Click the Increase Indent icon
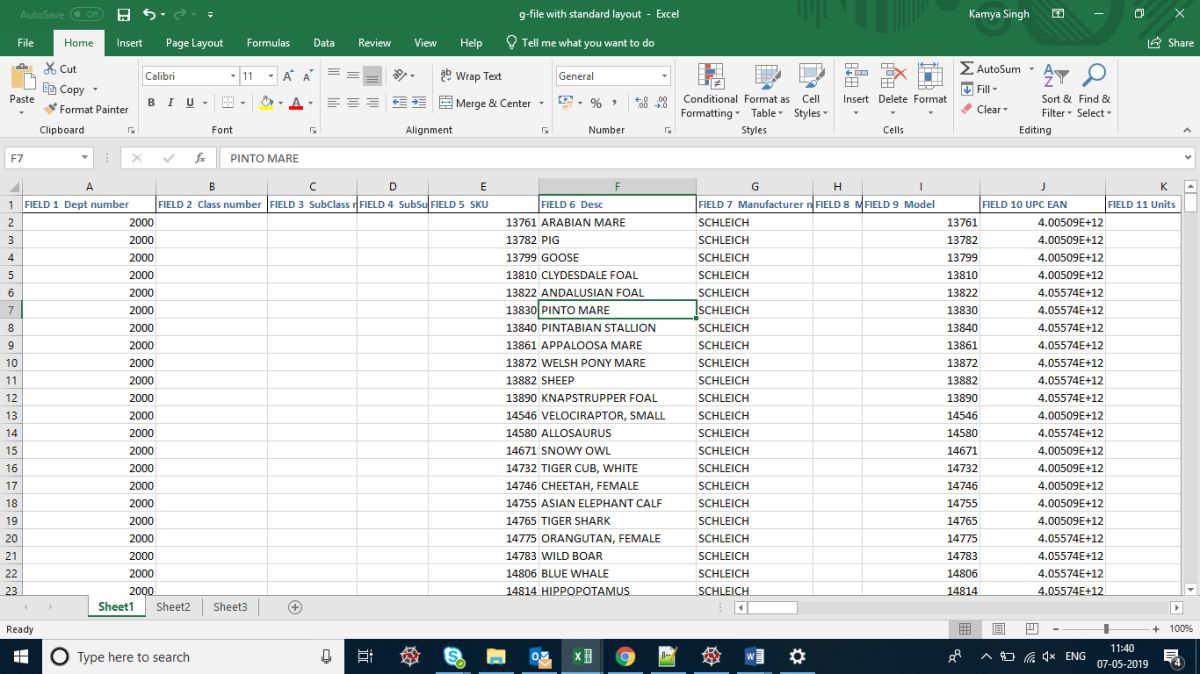This screenshot has height=674, width=1200. pos(419,103)
